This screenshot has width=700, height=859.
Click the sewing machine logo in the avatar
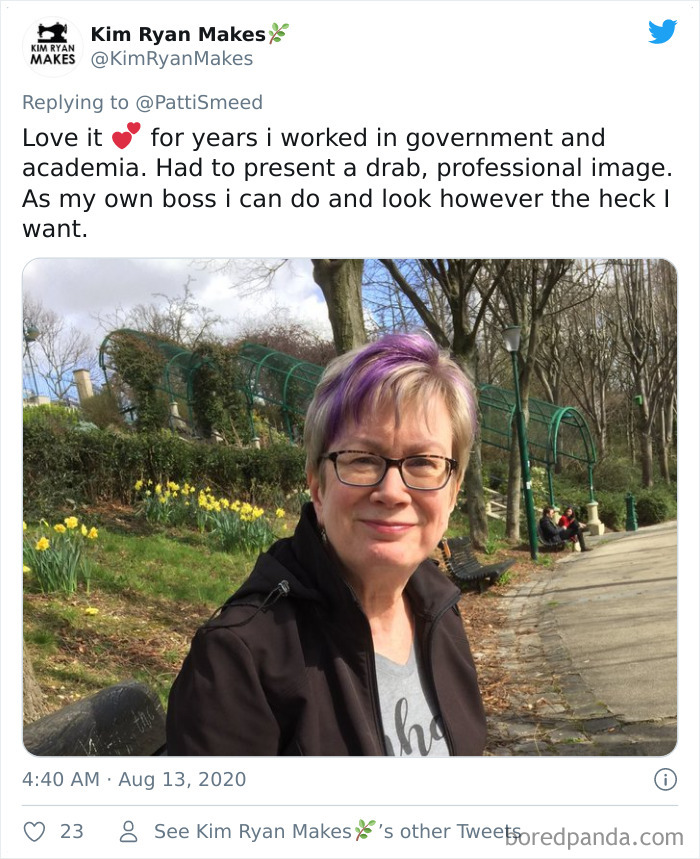coord(51,32)
